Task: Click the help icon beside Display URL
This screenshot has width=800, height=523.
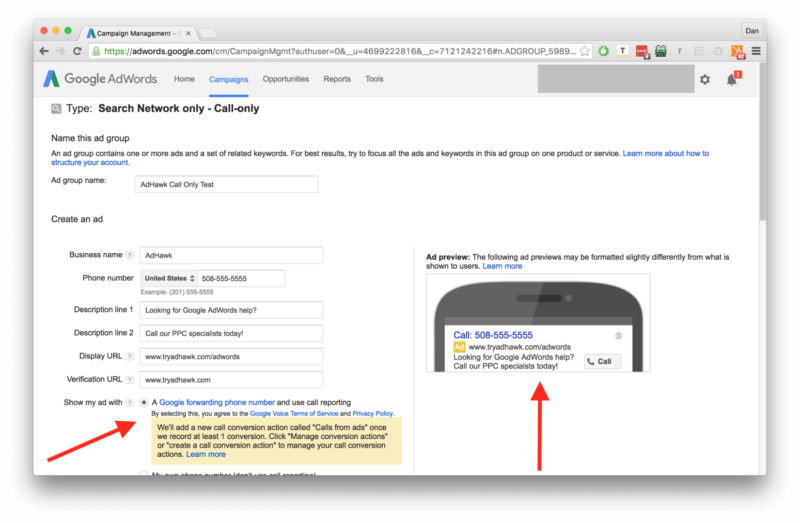Action: point(130,356)
